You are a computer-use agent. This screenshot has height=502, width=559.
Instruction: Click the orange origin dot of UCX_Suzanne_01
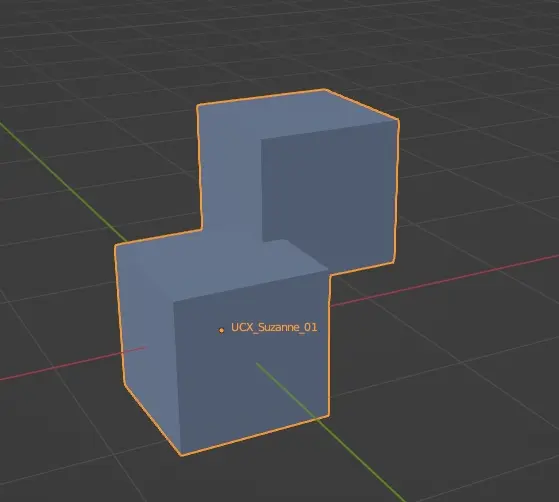click(221, 331)
